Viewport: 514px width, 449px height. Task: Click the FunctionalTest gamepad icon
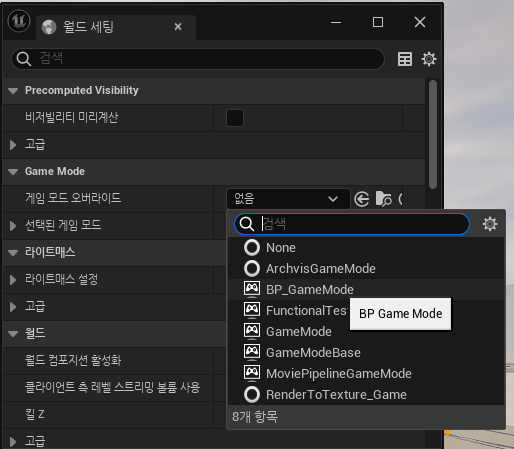252,310
